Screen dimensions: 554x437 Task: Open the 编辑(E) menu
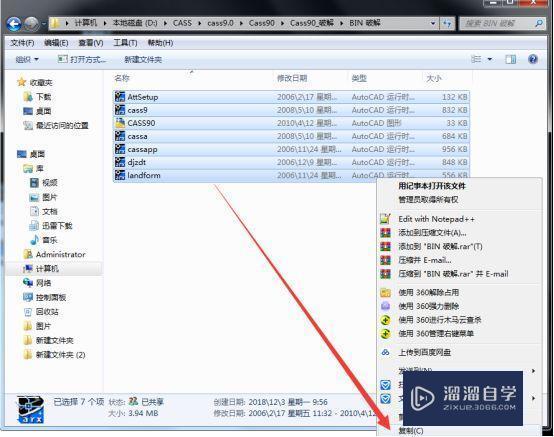[56, 43]
